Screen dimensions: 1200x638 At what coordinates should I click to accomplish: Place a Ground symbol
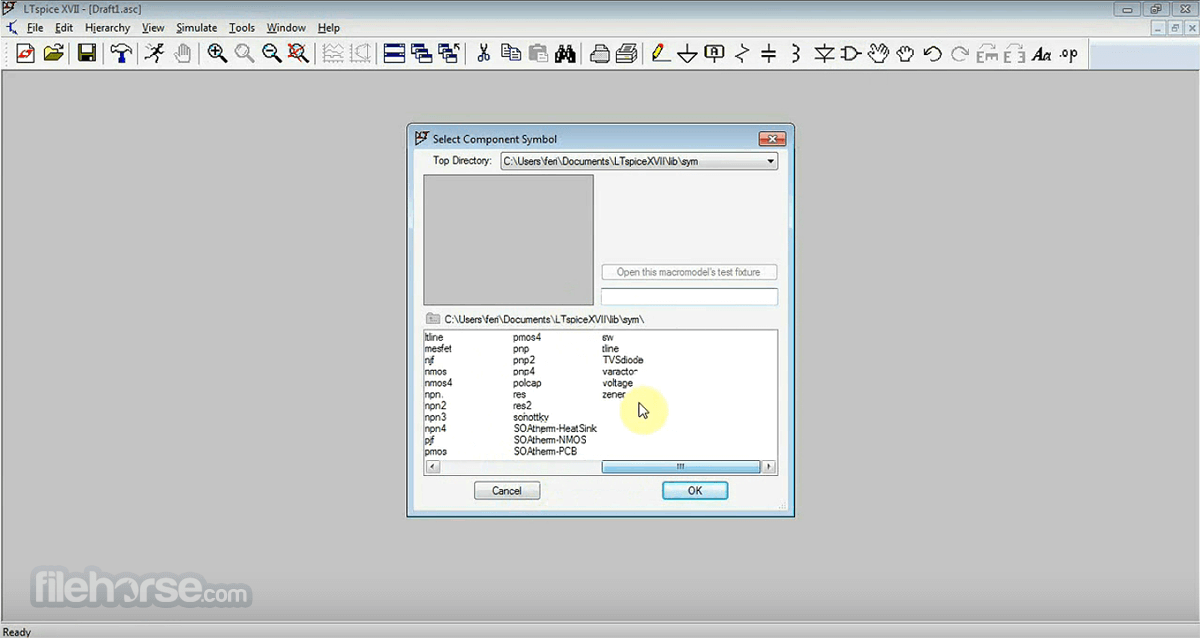[687, 54]
